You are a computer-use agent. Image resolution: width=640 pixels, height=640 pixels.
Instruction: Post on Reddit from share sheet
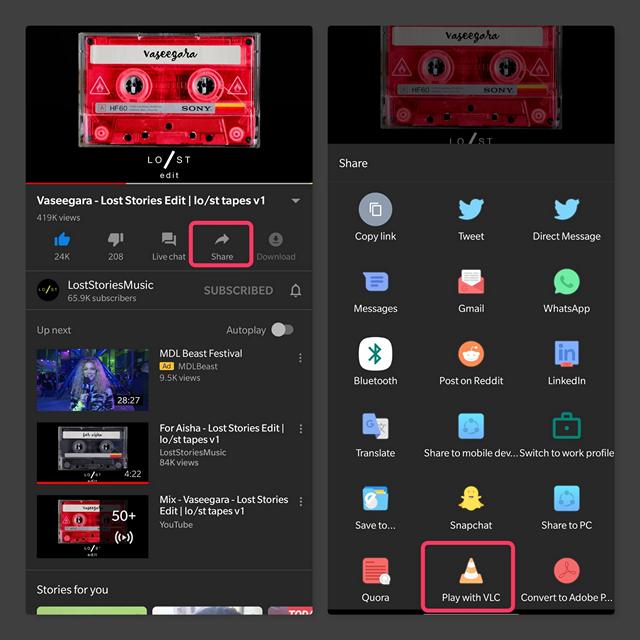471,355
